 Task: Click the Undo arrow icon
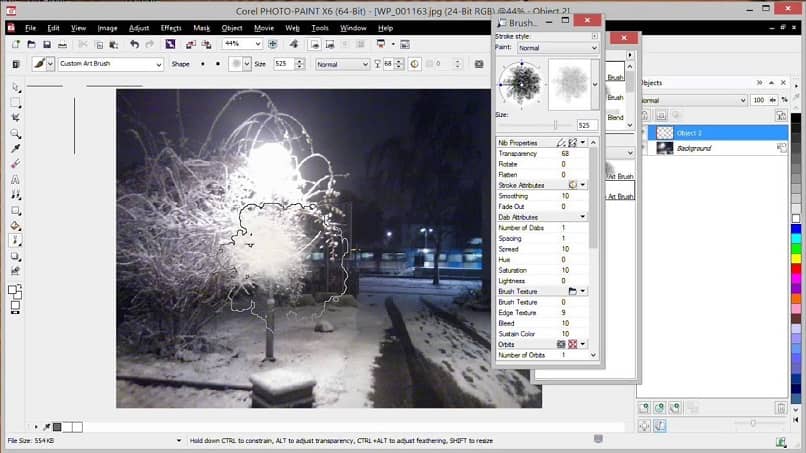point(134,45)
